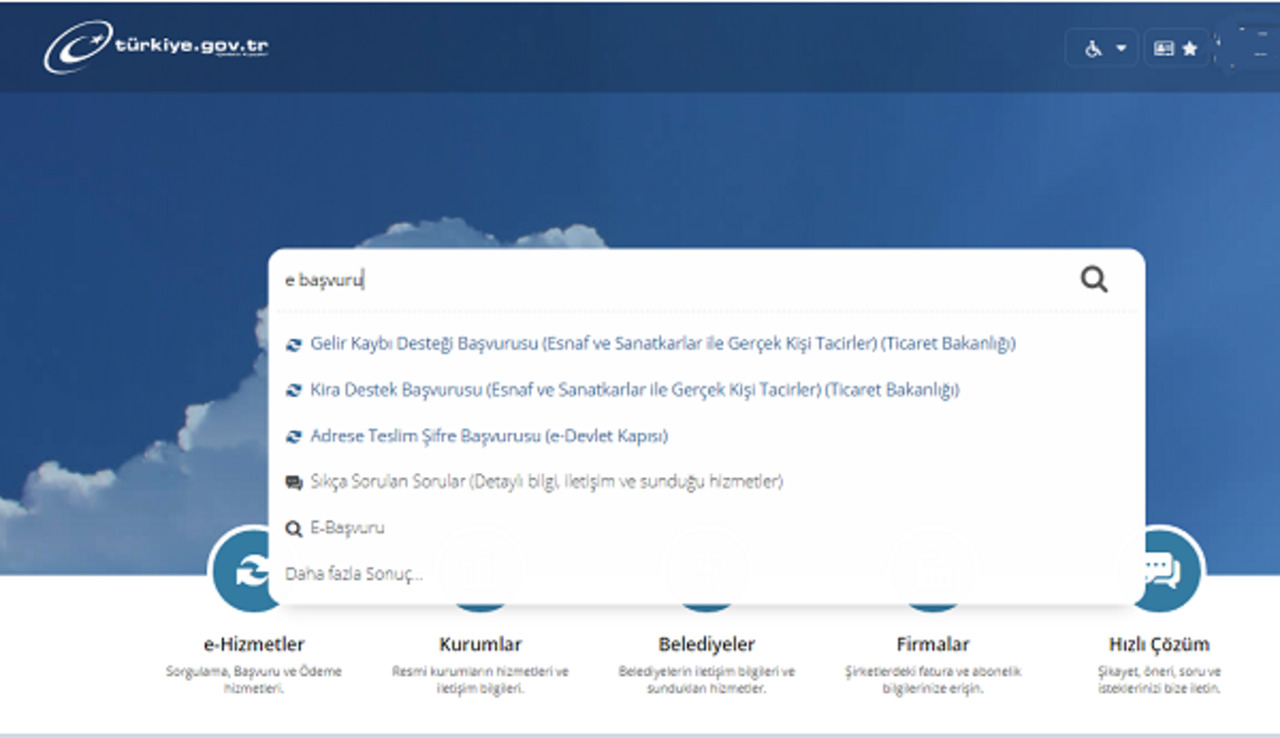
Task: Click the magnifier search button
Action: click(1094, 279)
